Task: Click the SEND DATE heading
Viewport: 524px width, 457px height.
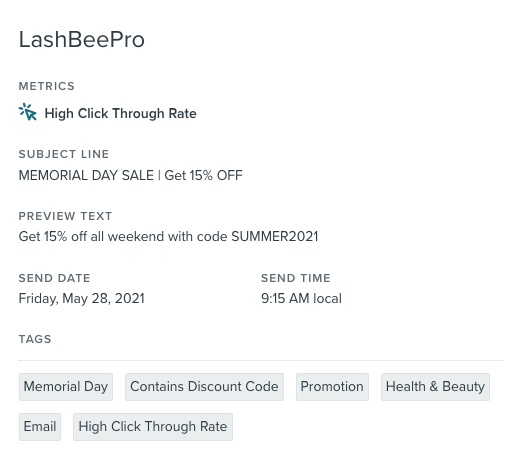Action: coord(54,278)
